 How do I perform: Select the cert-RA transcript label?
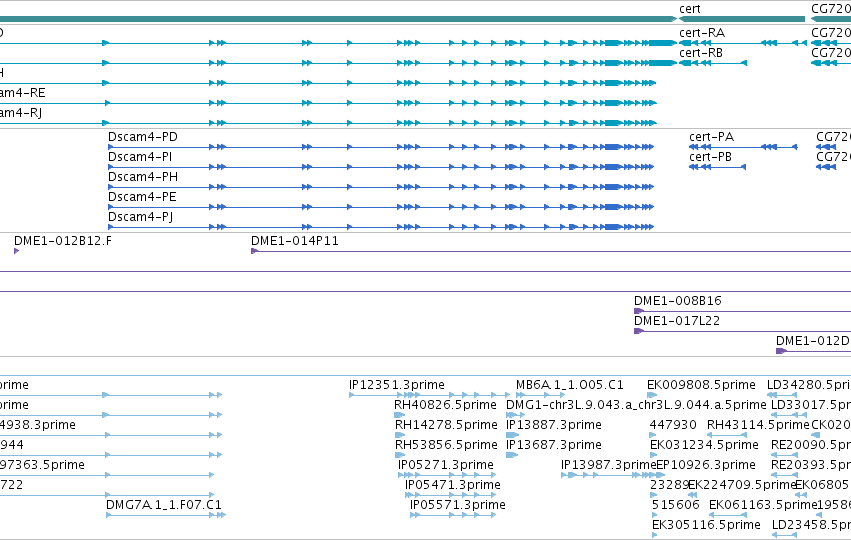pos(702,33)
